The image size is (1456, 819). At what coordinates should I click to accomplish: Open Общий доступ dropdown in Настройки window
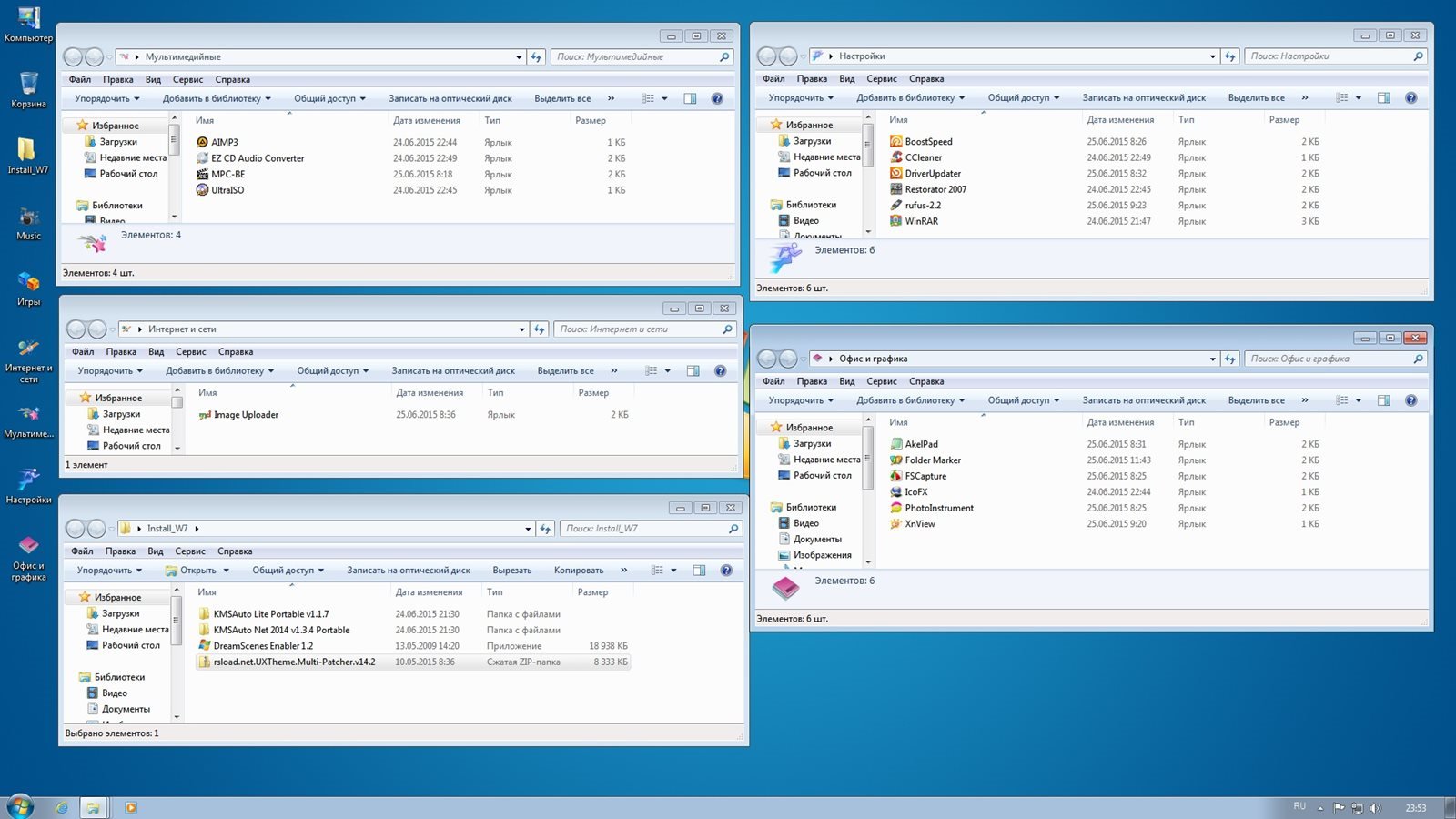coord(1023,97)
